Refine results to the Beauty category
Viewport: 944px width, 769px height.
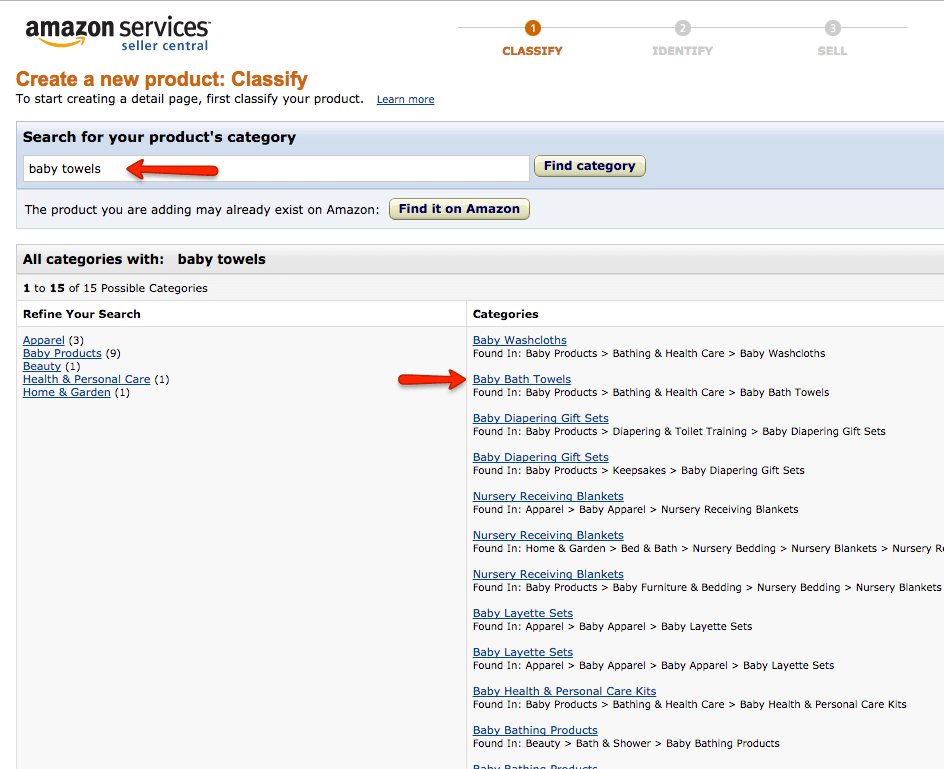coord(42,366)
